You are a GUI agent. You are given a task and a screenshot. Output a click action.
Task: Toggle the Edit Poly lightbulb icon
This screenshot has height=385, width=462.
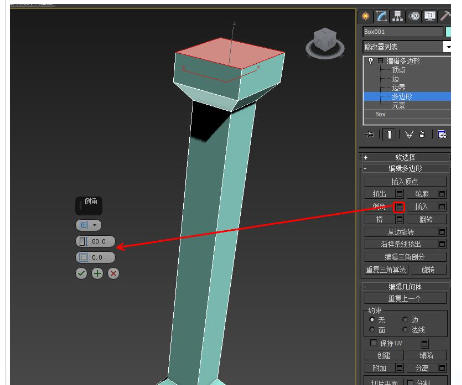click(371, 61)
